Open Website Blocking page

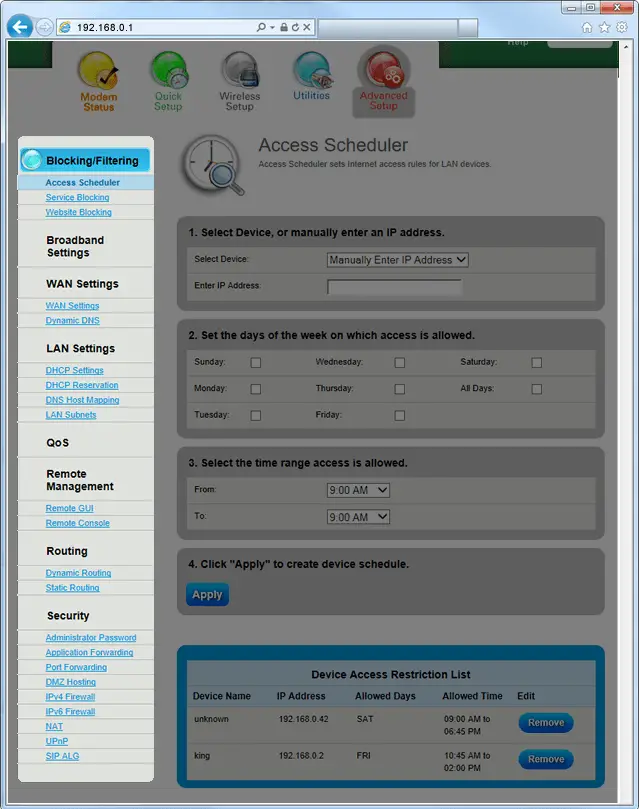78,213
